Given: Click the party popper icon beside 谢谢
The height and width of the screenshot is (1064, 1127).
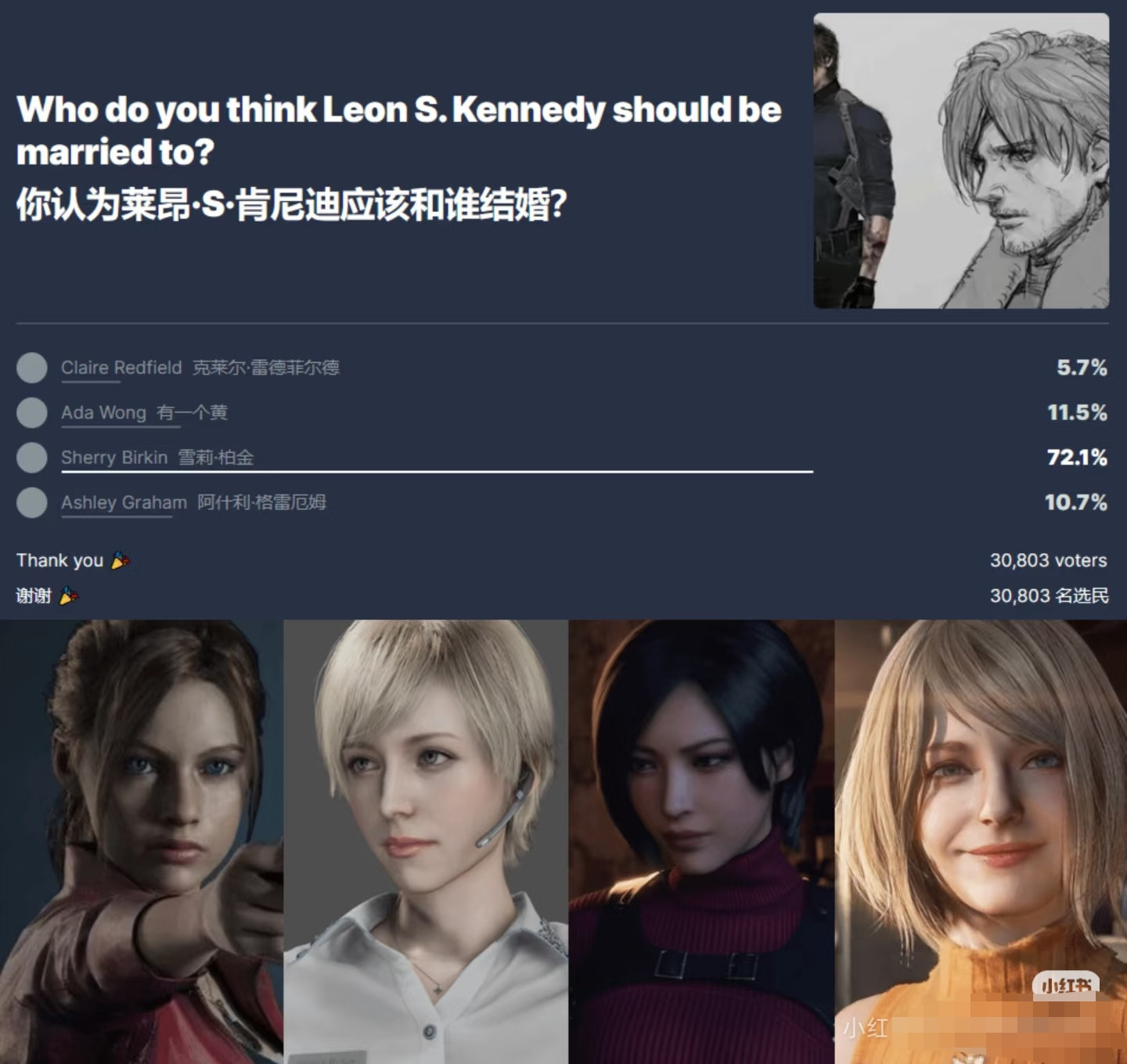Looking at the screenshot, I should [x=69, y=596].
